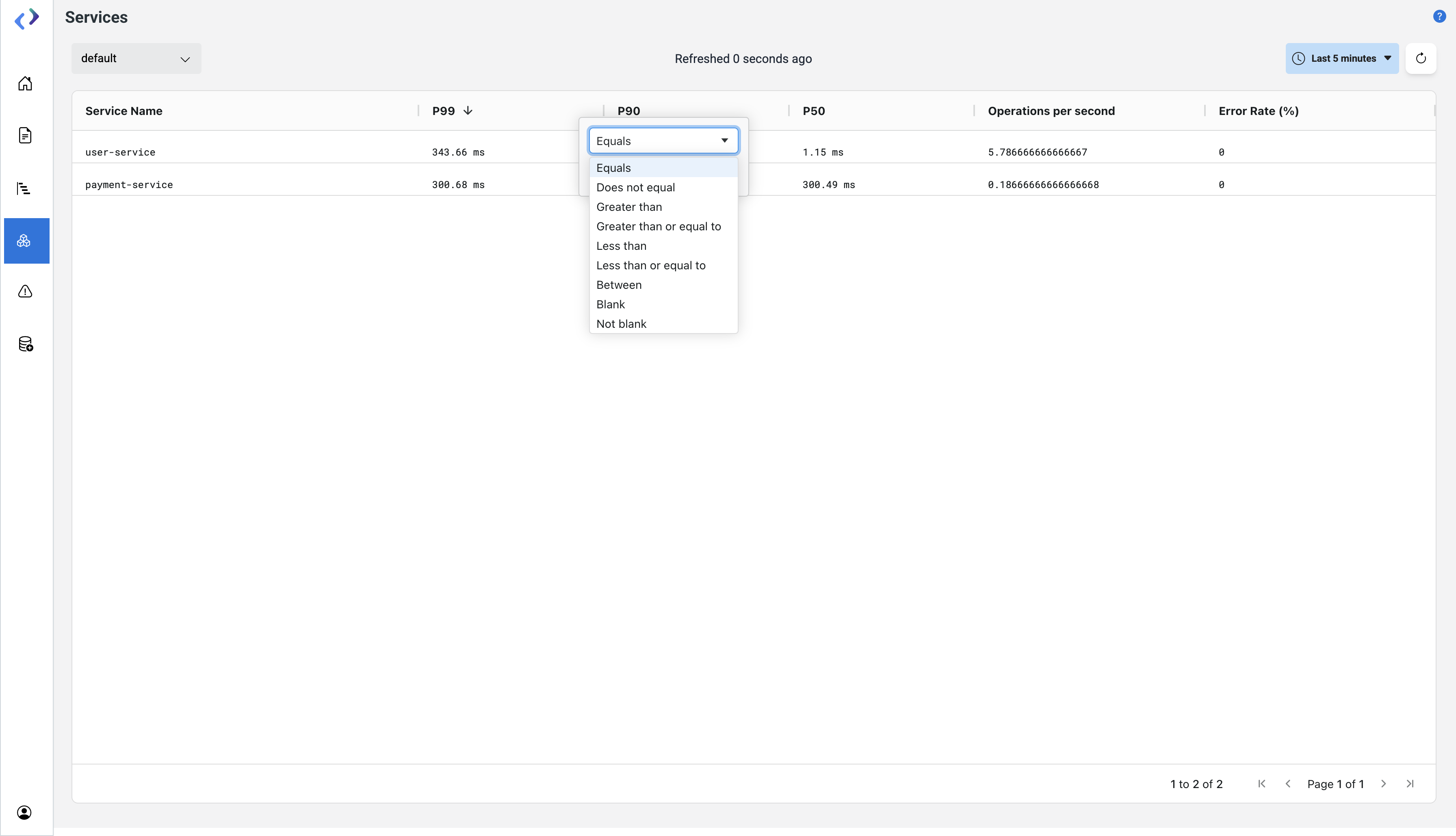Open the Last 5 minutes time range
The width and height of the screenshot is (1456, 836).
click(x=1342, y=58)
